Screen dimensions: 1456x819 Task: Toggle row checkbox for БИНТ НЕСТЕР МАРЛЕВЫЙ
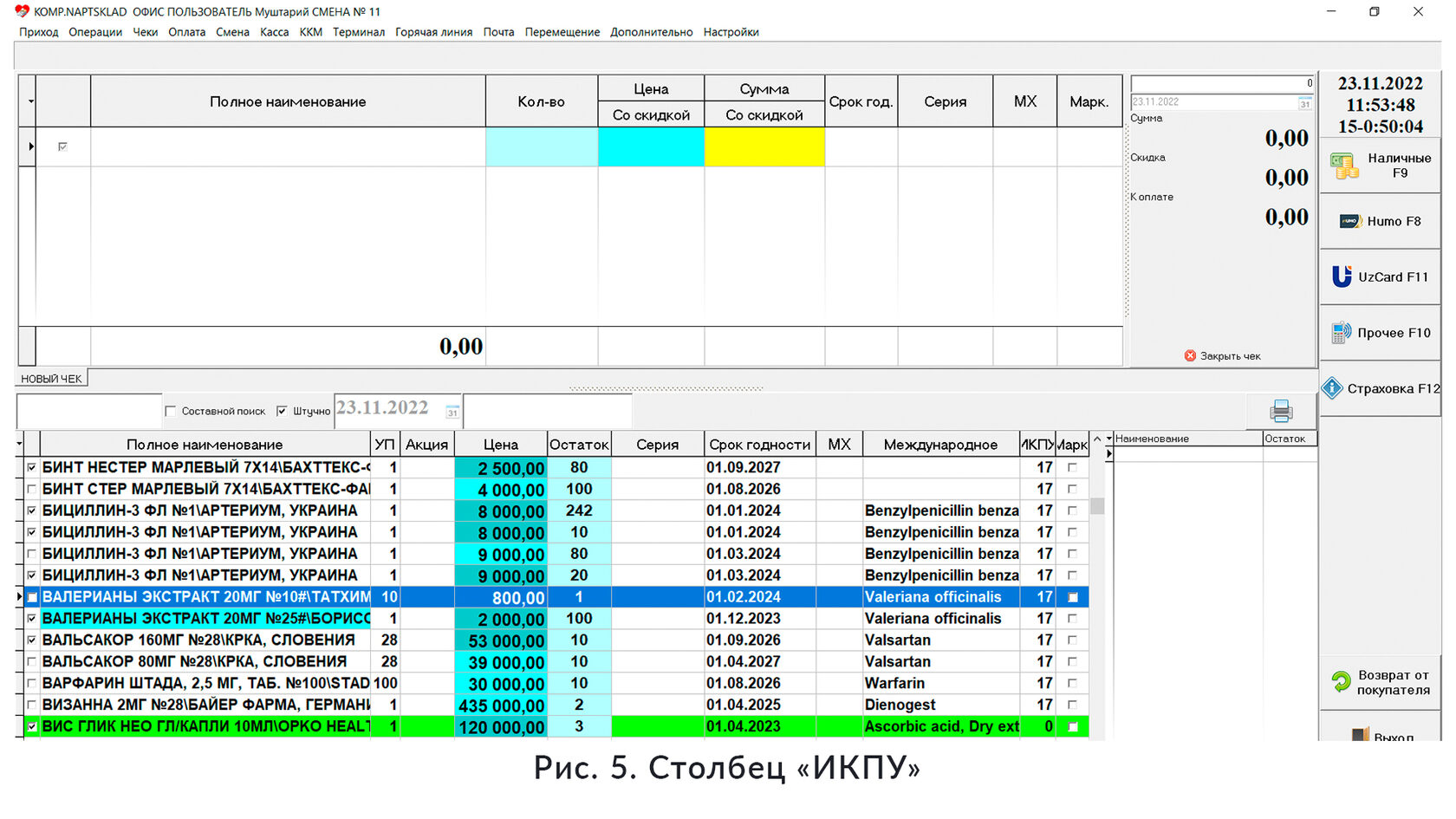click(x=32, y=468)
